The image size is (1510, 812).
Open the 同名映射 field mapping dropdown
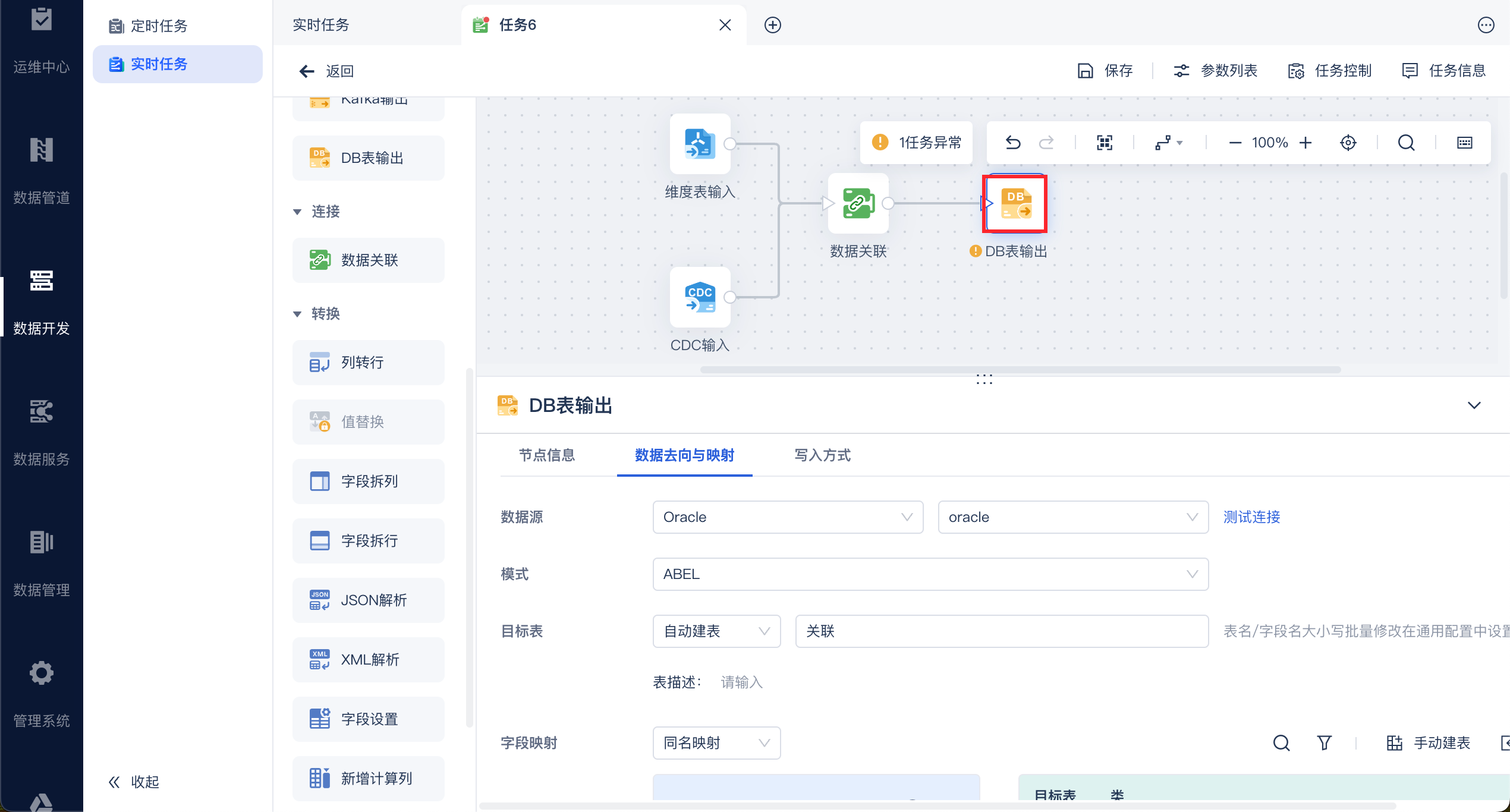click(x=716, y=742)
